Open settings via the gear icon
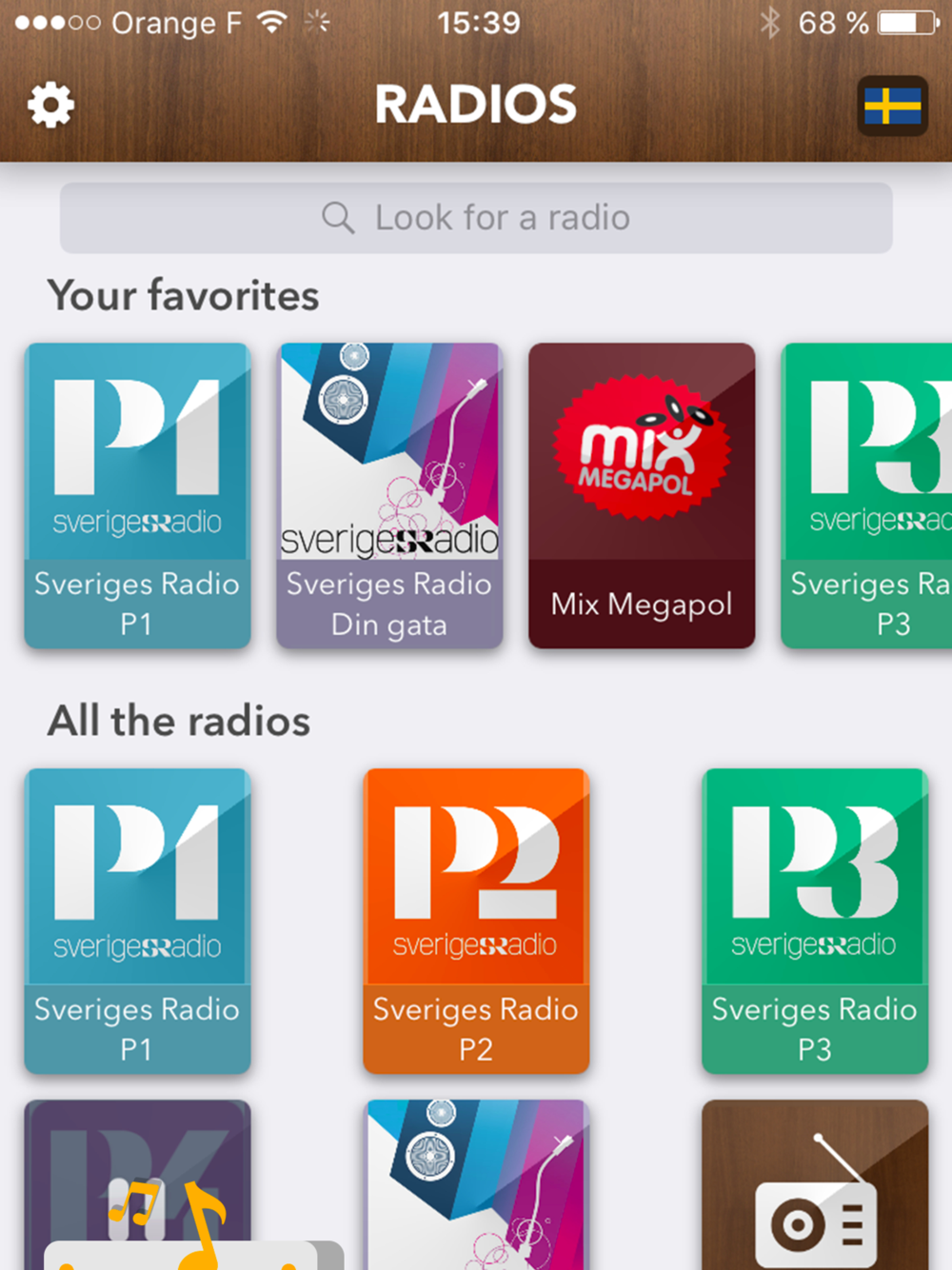The height and width of the screenshot is (1270, 952). click(x=50, y=104)
